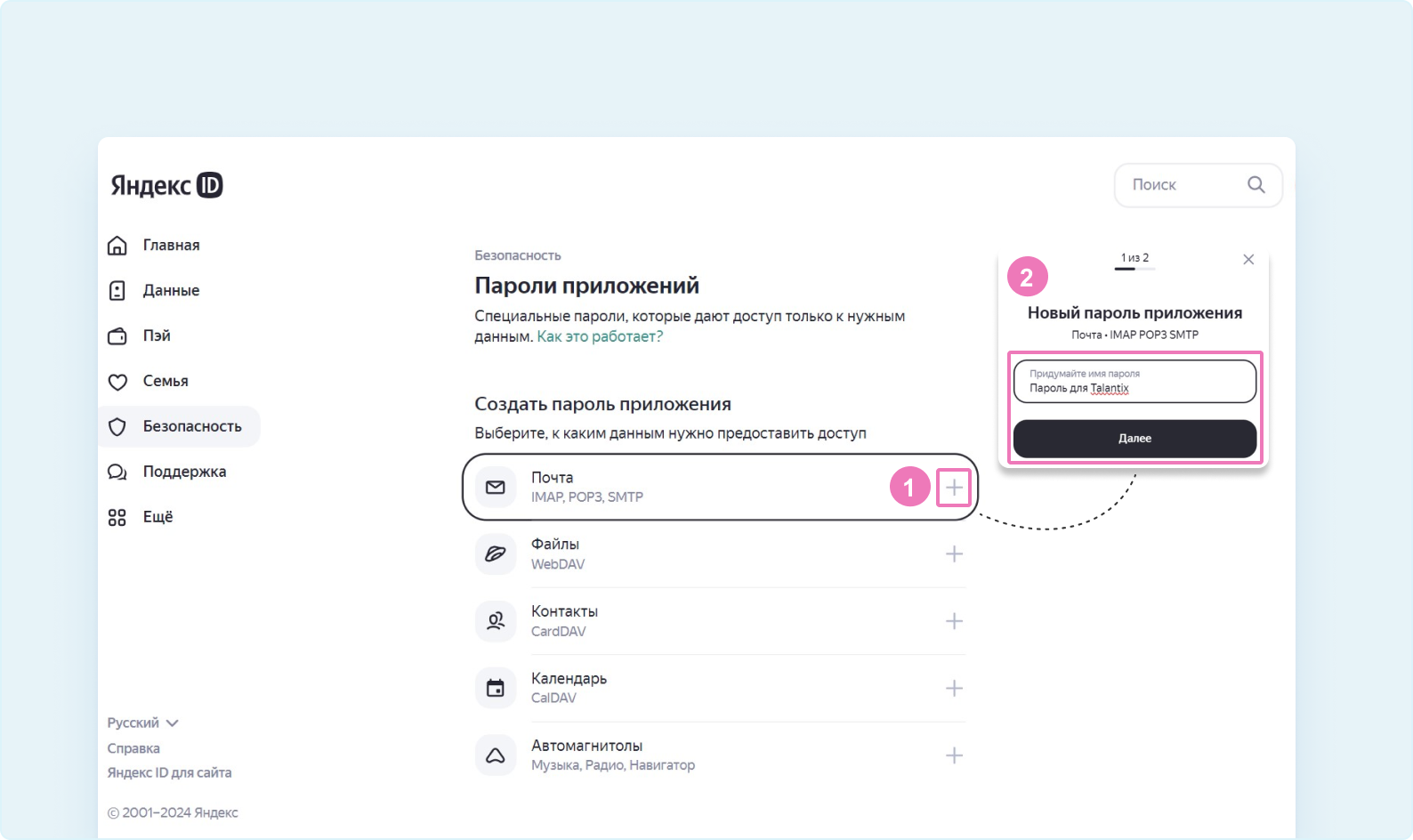Click the home icon next to Главная
1413x840 pixels.
coord(117,246)
